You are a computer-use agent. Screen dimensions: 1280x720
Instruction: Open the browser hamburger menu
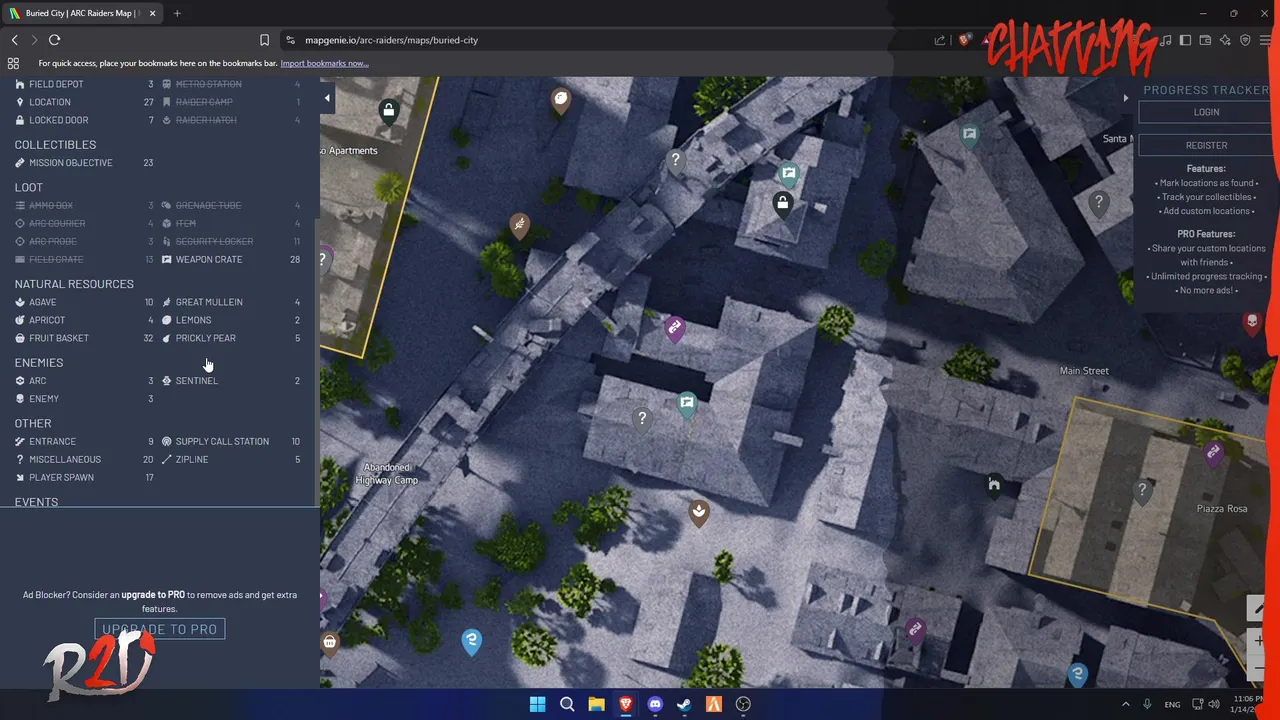[x=1265, y=40]
